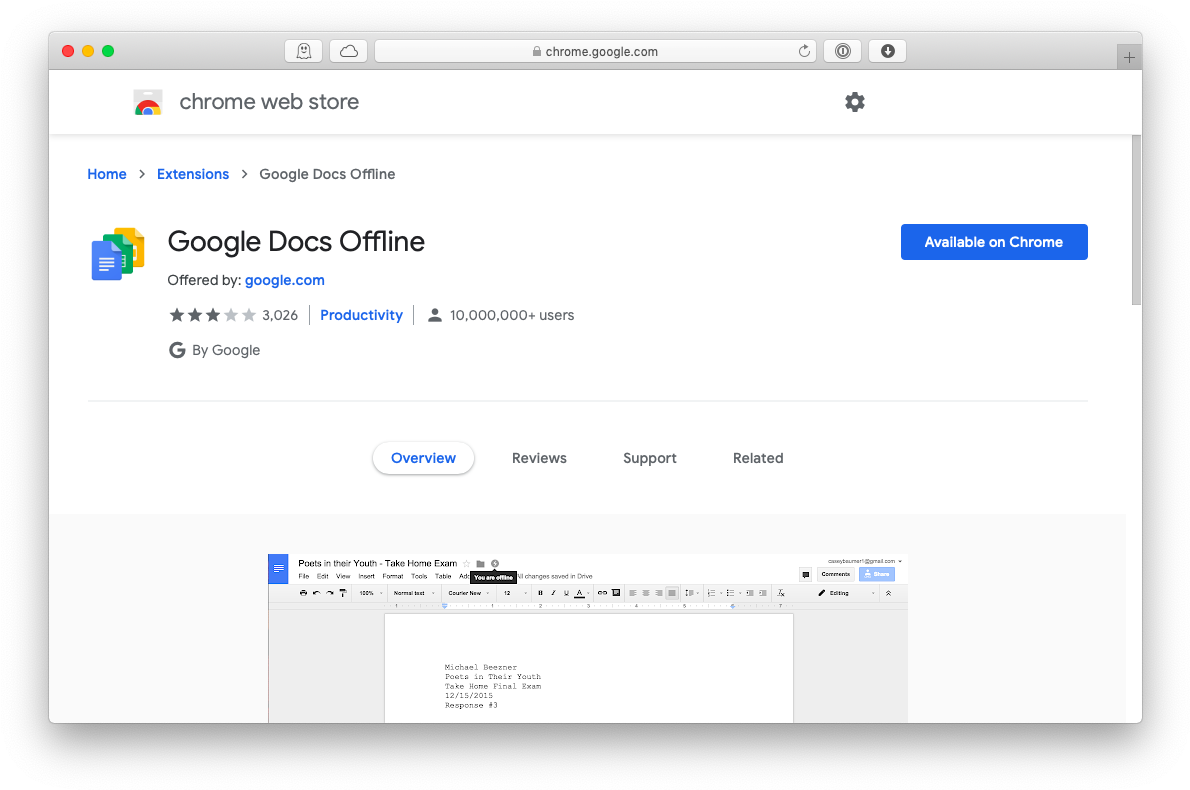Click the page's vertical scrollbar thumb
1190x790 pixels.
coord(1135,220)
